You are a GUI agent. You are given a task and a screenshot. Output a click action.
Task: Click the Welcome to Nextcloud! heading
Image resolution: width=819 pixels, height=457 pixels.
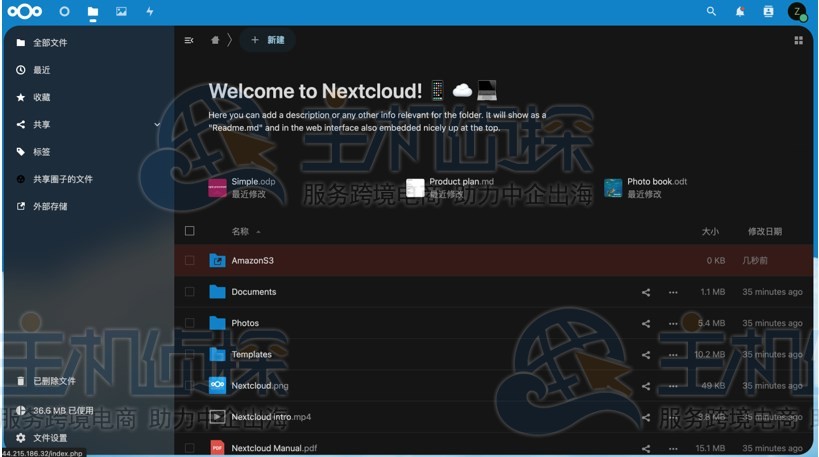[315, 91]
